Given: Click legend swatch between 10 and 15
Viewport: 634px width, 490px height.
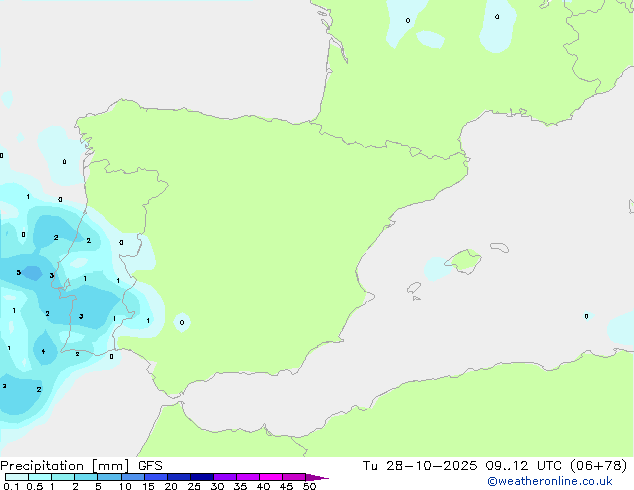Looking at the screenshot, I should [133, 477].
